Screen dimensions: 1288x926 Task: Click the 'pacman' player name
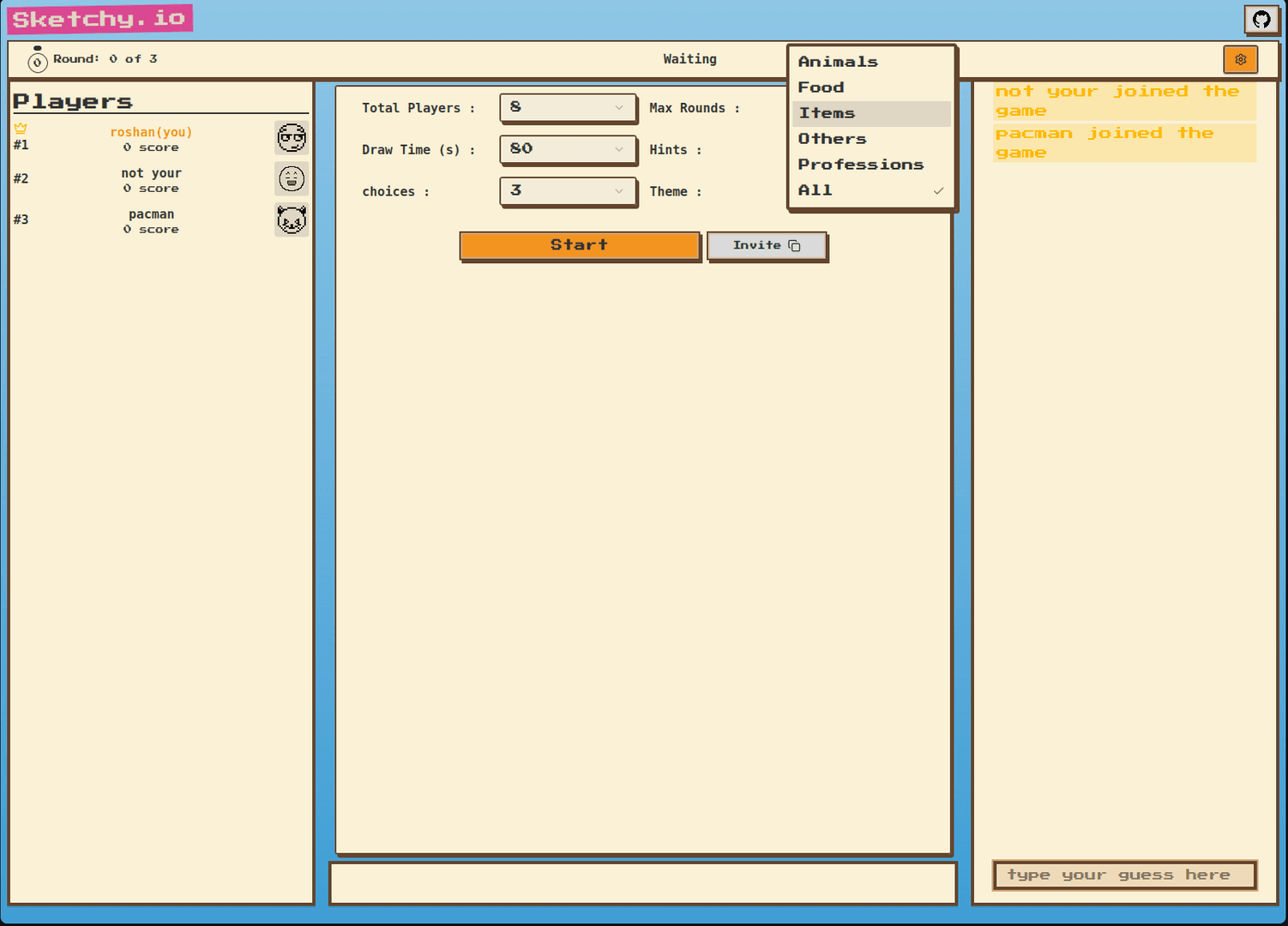coord(151,214)
